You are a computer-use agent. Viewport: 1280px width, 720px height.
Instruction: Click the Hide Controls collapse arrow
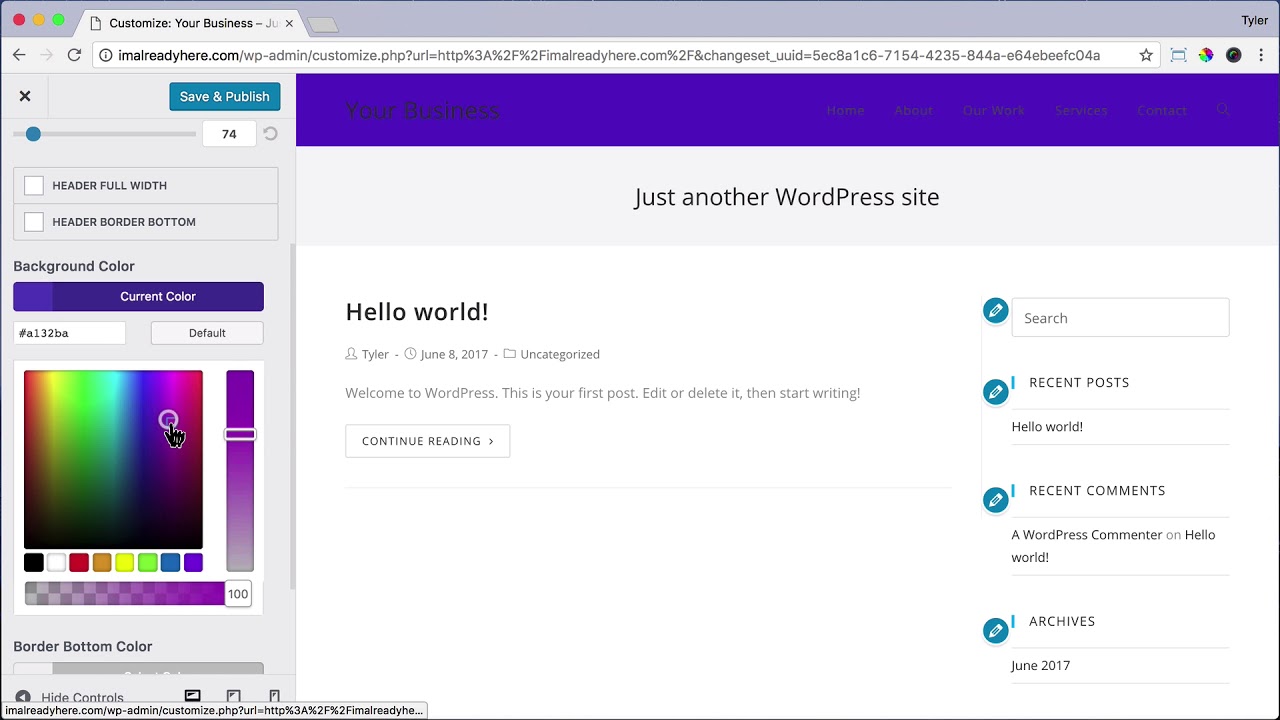23,698
